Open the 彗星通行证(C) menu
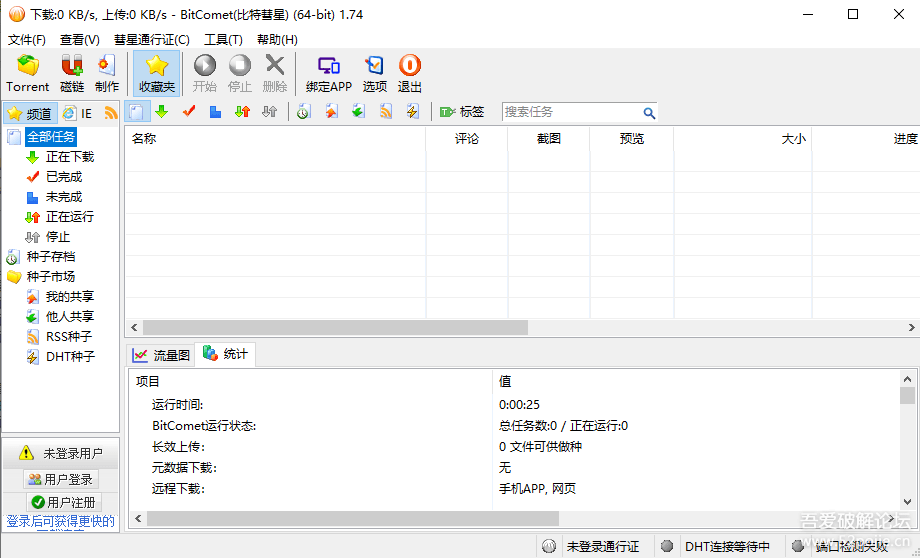920x558 pixels. [x=152, y=39]
